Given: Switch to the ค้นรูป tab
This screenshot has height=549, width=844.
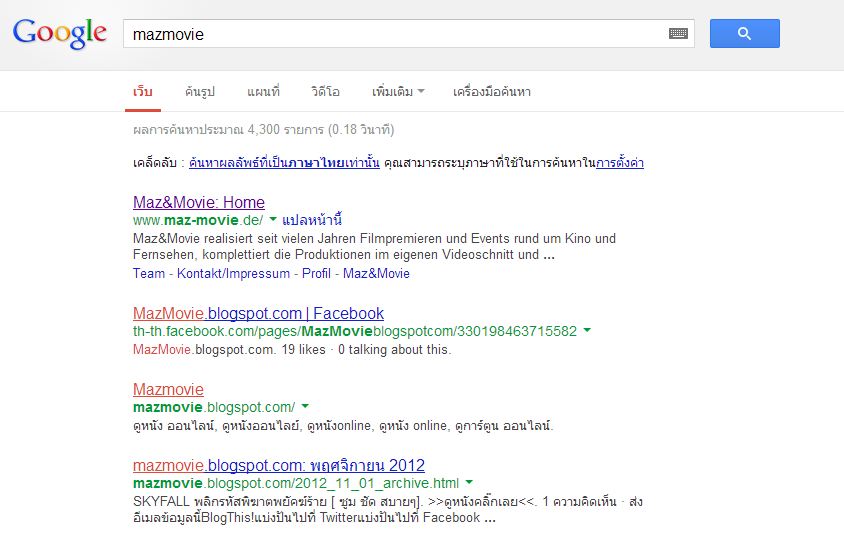Looking at the screenshot, I should pos(200,92).
